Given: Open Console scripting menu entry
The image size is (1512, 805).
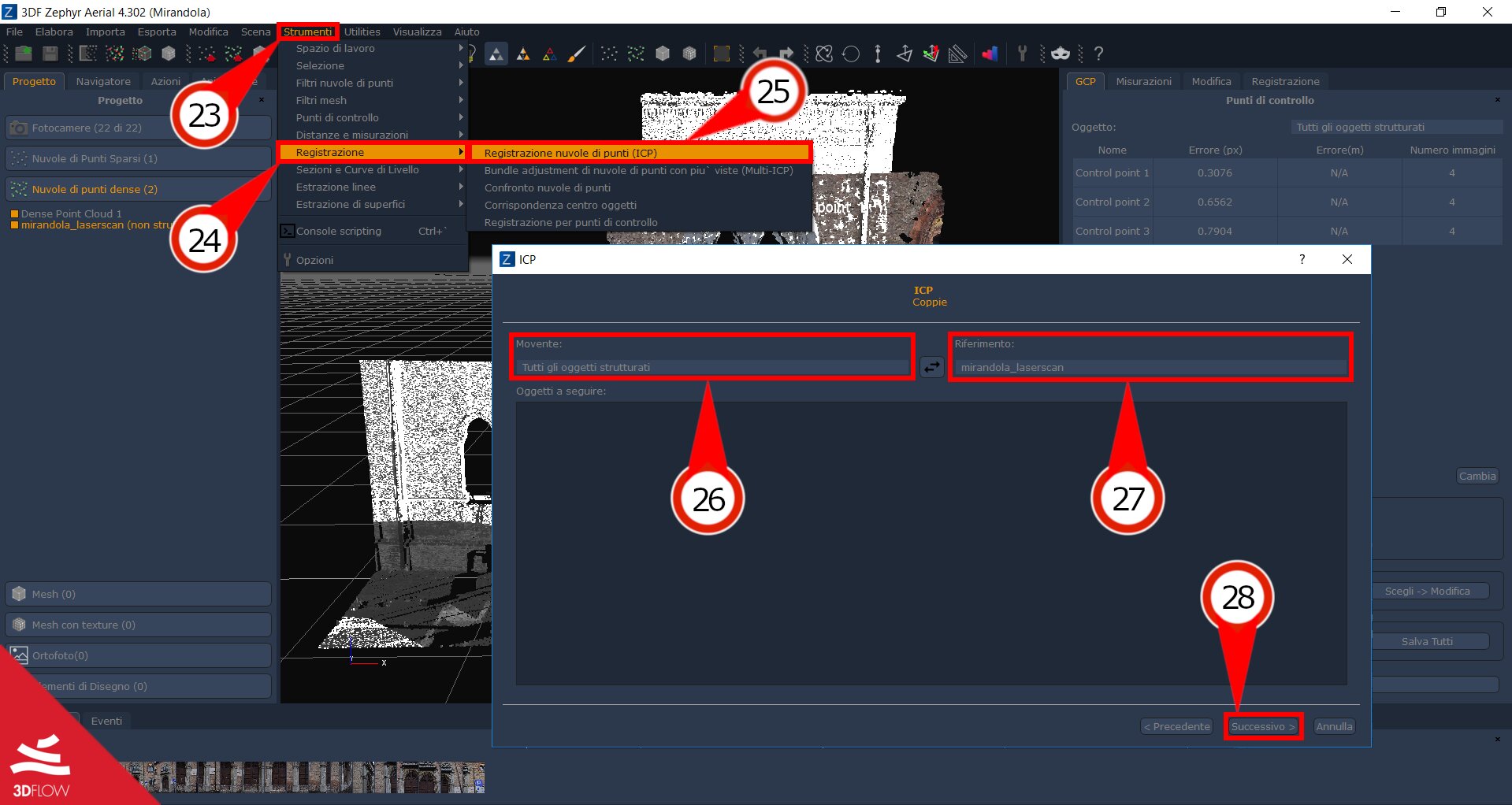Looking at the screenshot, I should [373, 231].
